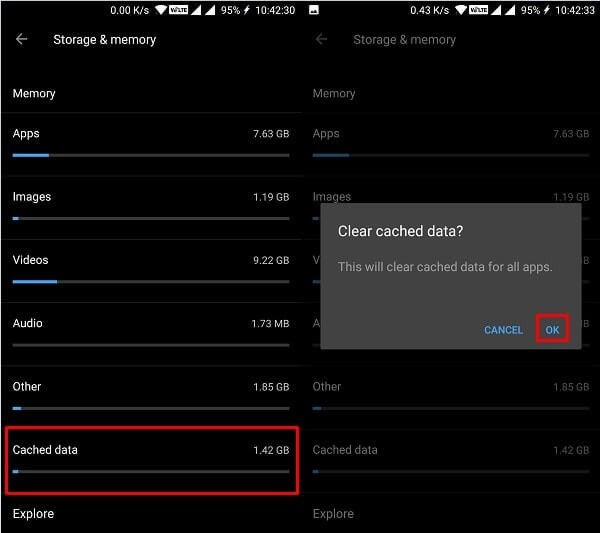Tap VoLTE icon in right status bar

click(x=478, y=10)
